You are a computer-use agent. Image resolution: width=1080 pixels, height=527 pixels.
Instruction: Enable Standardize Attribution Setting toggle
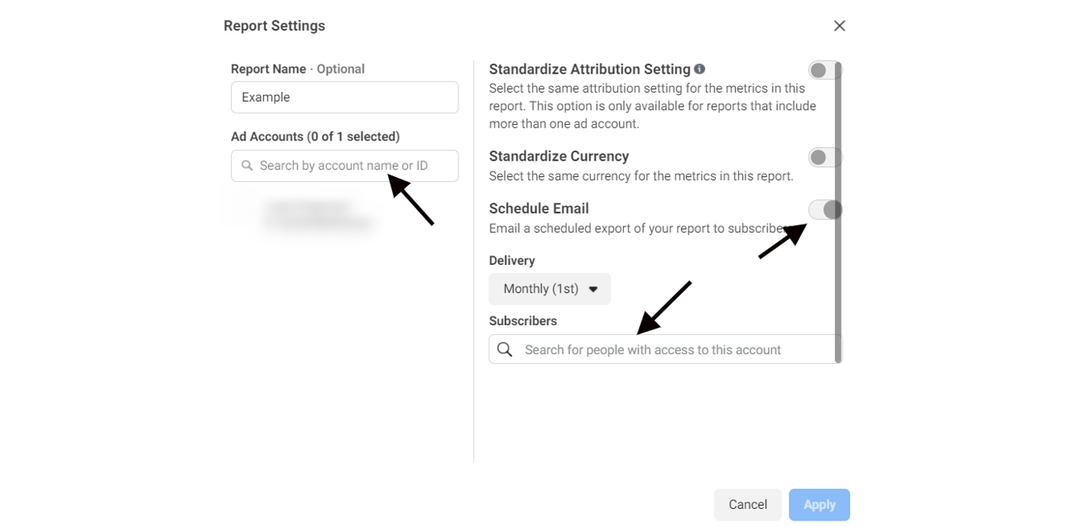(x=824, y=70)
